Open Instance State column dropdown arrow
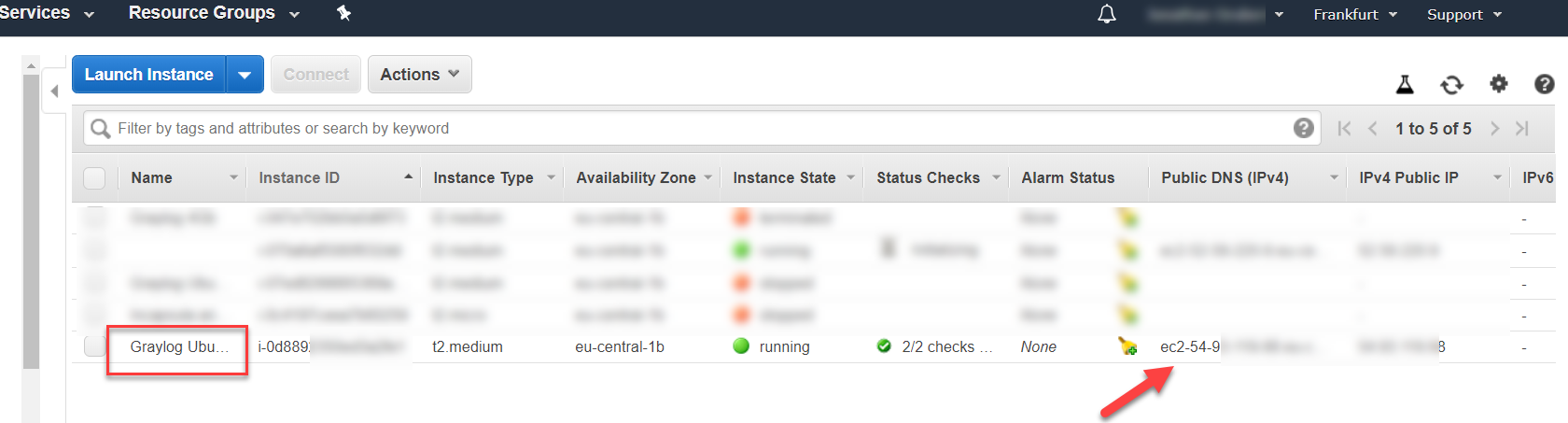Image resolution: width=1568 pixels, height=423 pixels. point(850,177)
